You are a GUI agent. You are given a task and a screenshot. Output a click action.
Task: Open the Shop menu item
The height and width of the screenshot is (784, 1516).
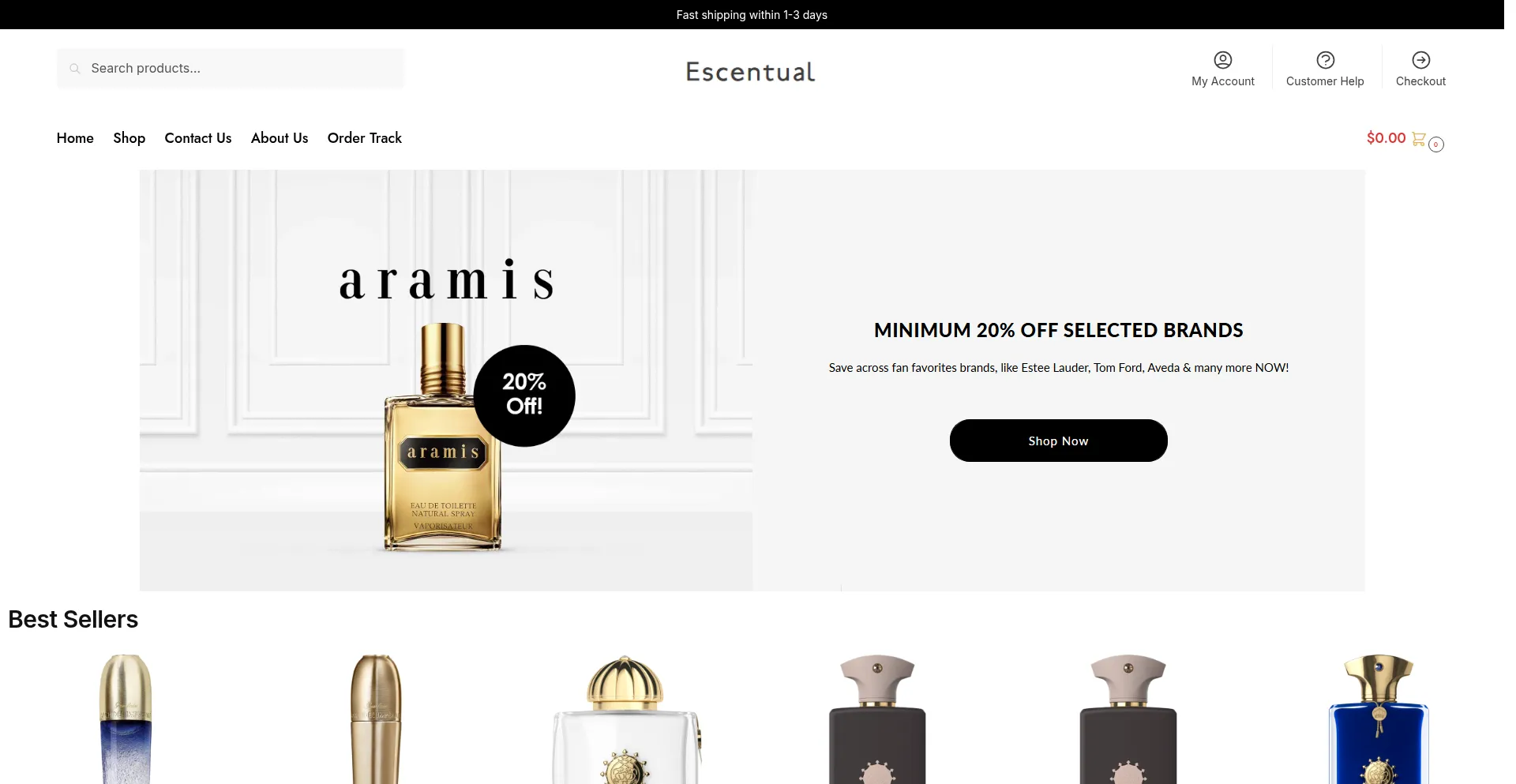129,138
